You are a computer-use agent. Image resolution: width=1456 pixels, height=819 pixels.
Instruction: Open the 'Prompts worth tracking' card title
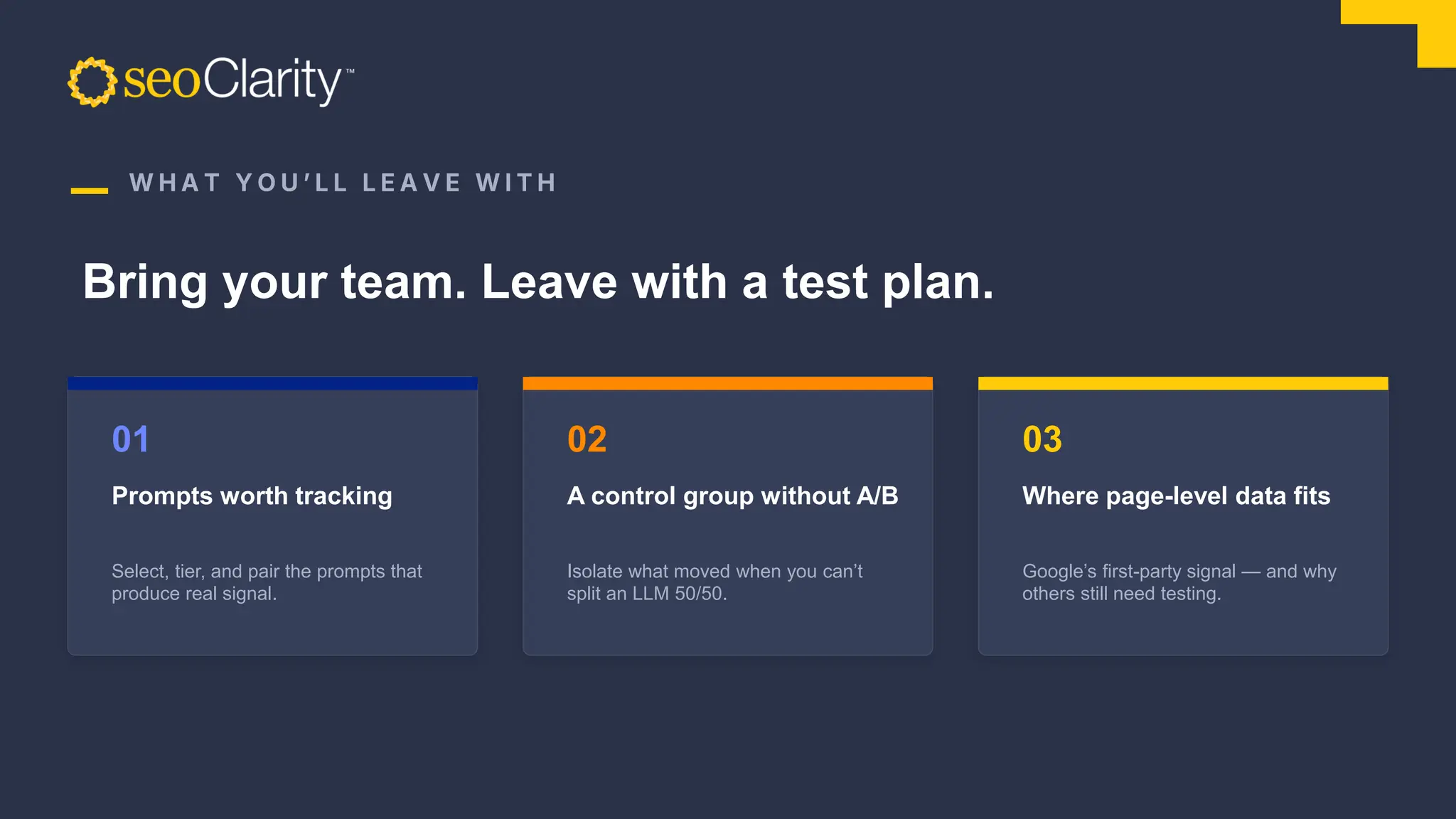pos(252,496)
